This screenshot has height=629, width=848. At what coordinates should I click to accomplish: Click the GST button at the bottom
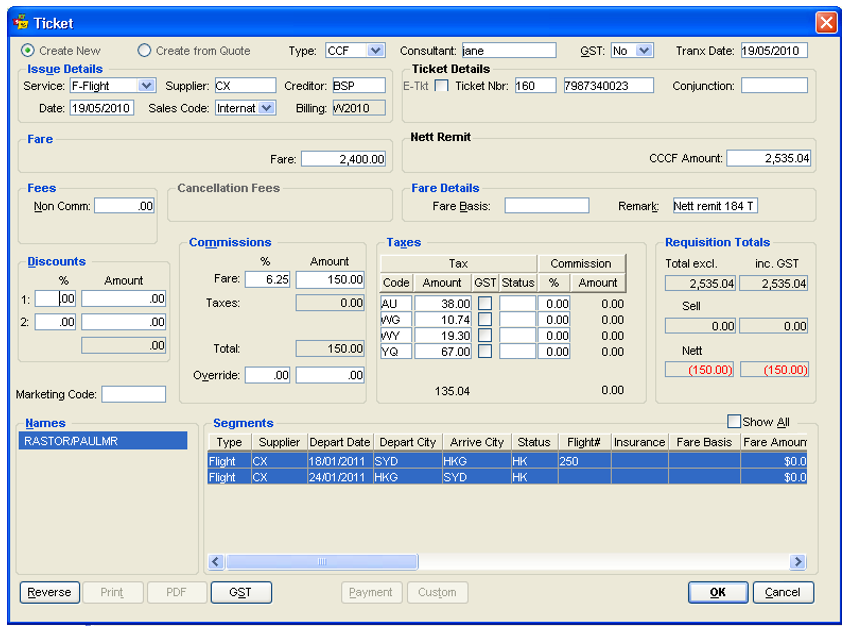pos(241,592)
